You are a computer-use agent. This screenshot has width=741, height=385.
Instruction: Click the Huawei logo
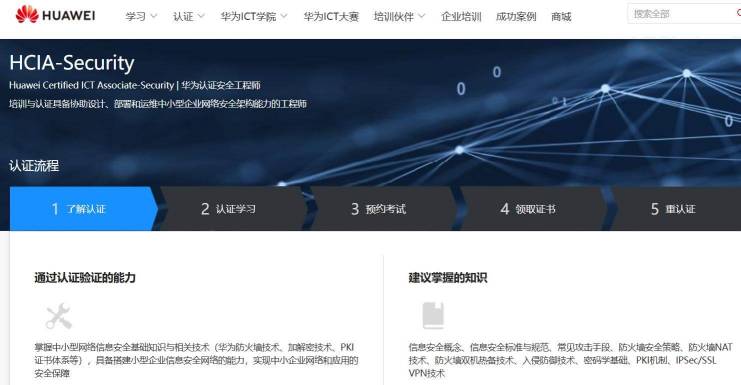(55, 15)
